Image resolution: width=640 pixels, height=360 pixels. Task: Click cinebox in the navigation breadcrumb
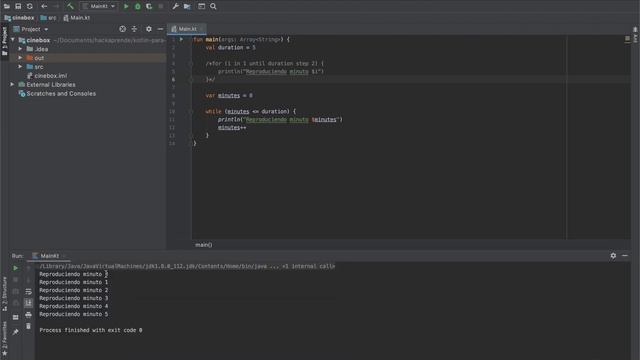20,18
